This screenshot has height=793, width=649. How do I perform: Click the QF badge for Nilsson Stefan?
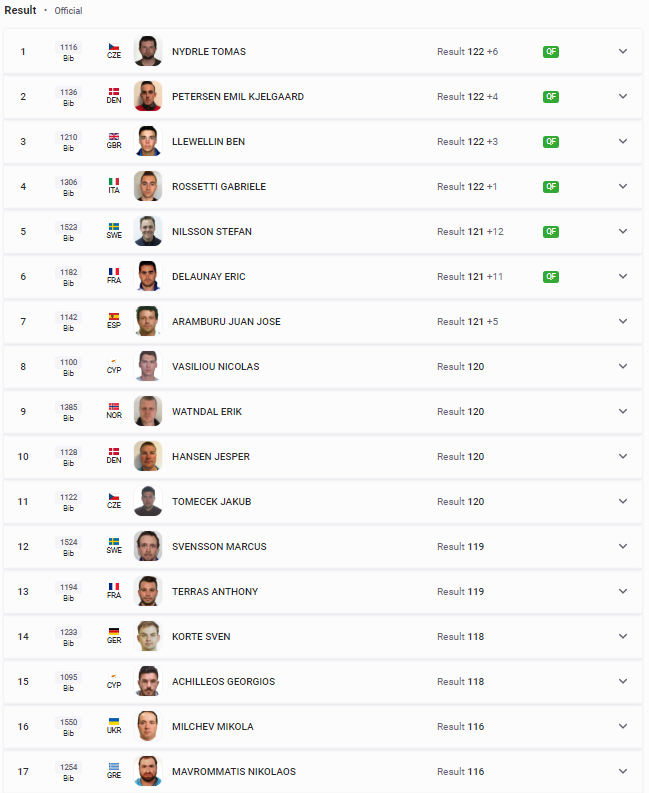coord(551,232)
